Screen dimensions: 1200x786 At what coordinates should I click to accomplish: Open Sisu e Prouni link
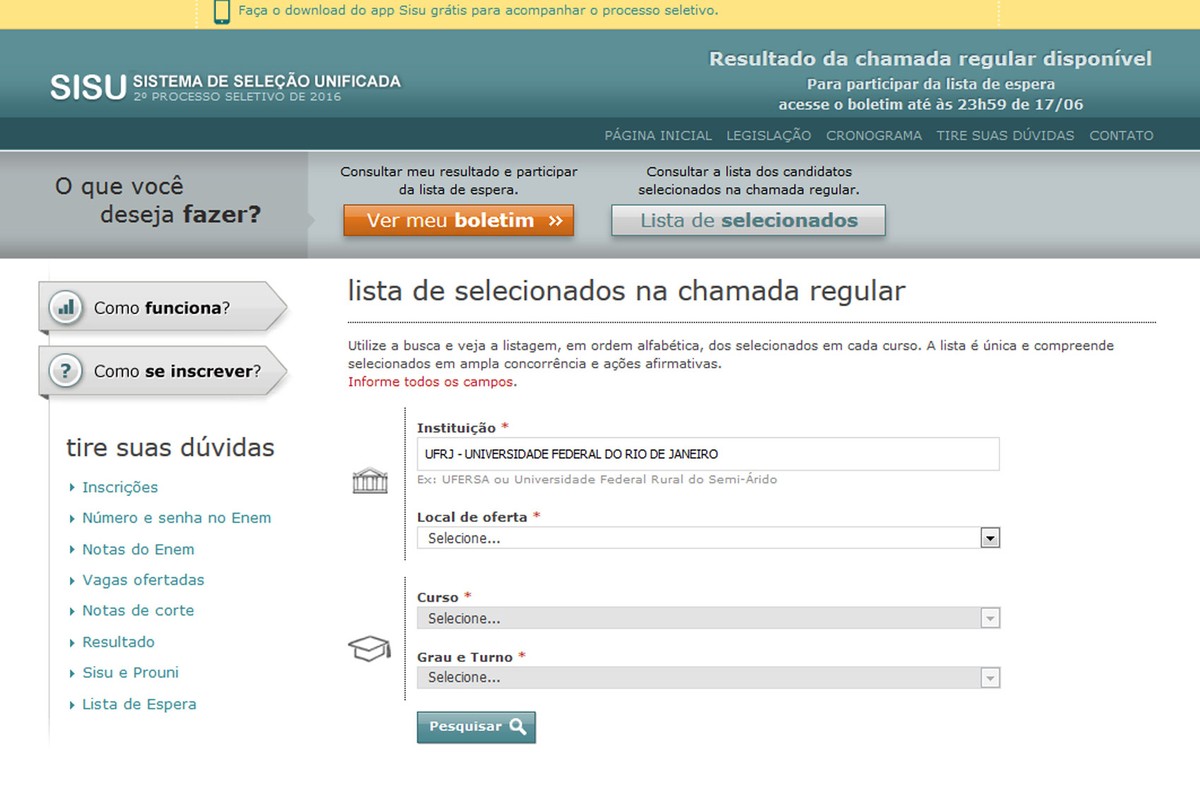point(130,673)
